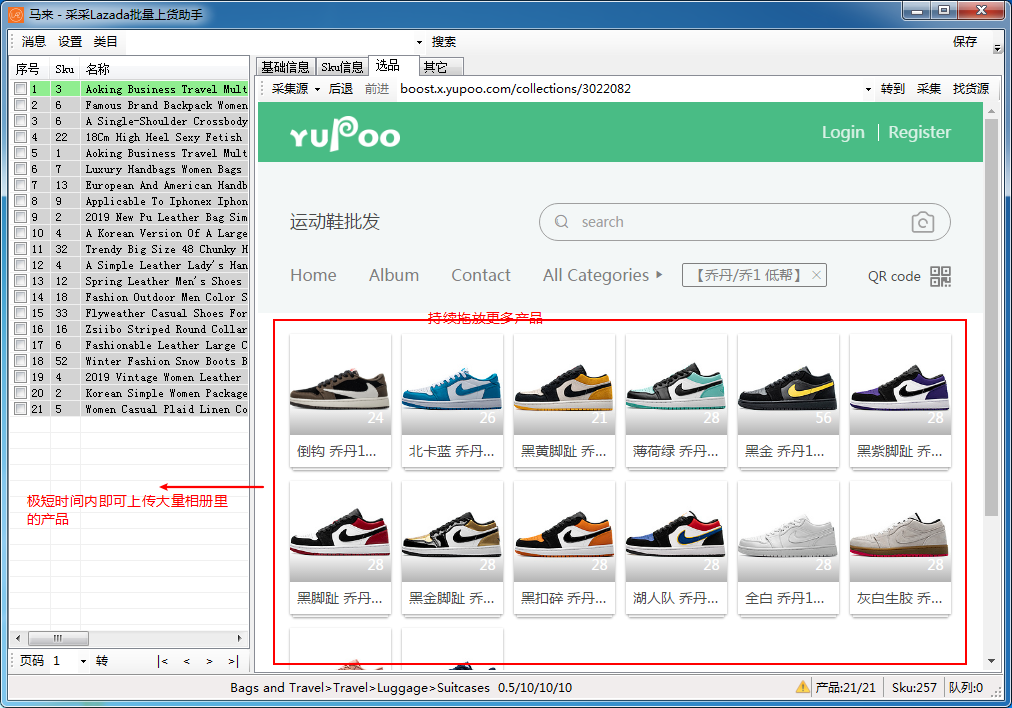
Task: Click the product list scroll right arrow
Action: [x=239, y=638]
